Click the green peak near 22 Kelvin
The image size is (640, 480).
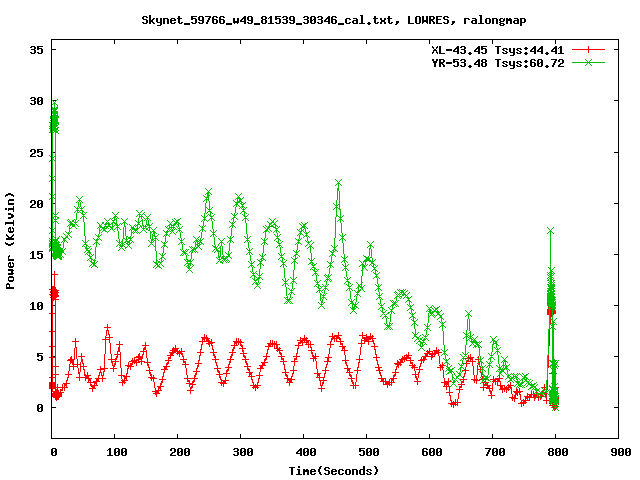[338, 182]
